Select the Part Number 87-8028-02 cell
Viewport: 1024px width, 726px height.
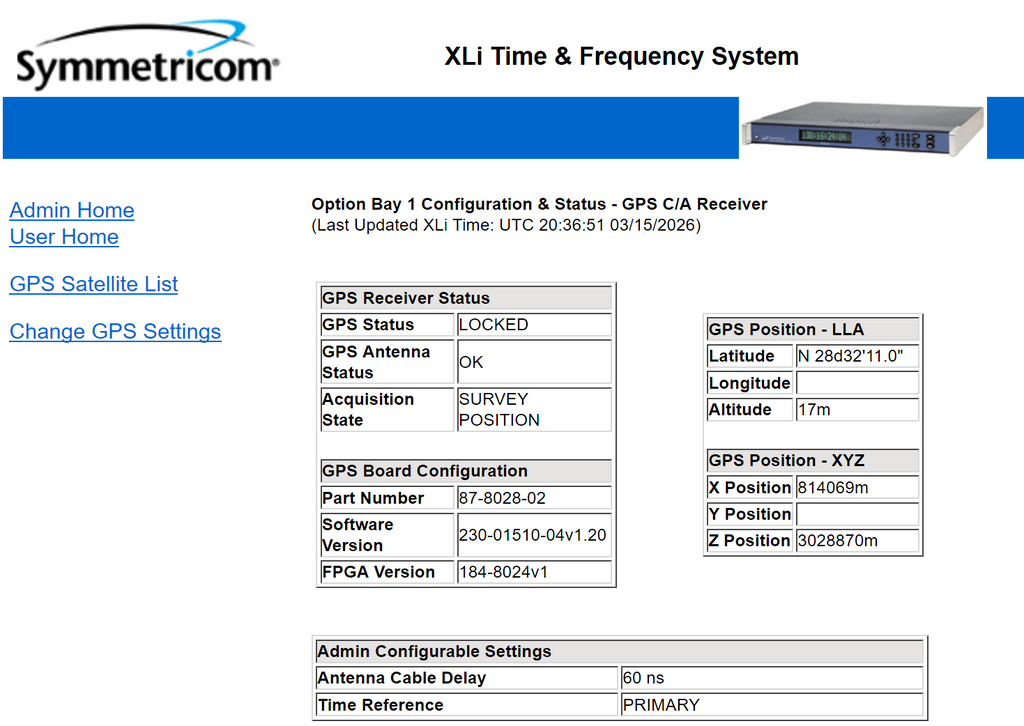pyautogui.click(x=533, y=498)
